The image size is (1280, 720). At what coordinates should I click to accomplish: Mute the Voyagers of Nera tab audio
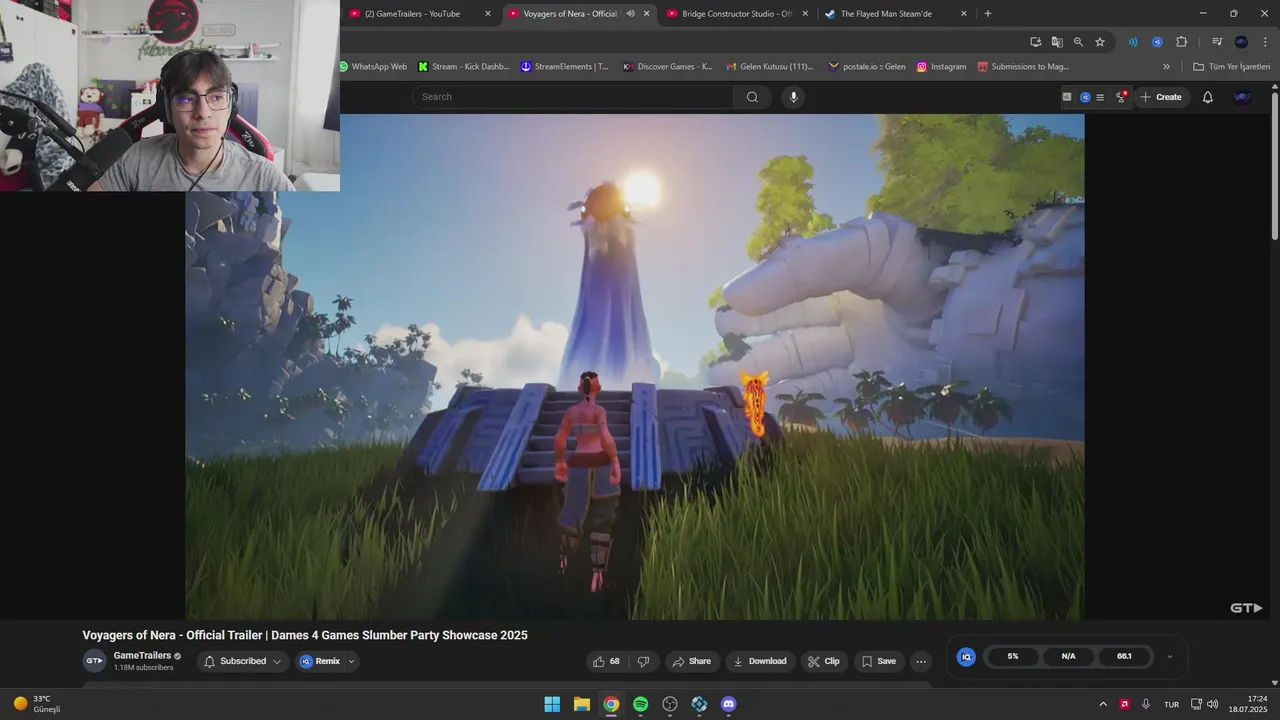(x=630, y=14)
